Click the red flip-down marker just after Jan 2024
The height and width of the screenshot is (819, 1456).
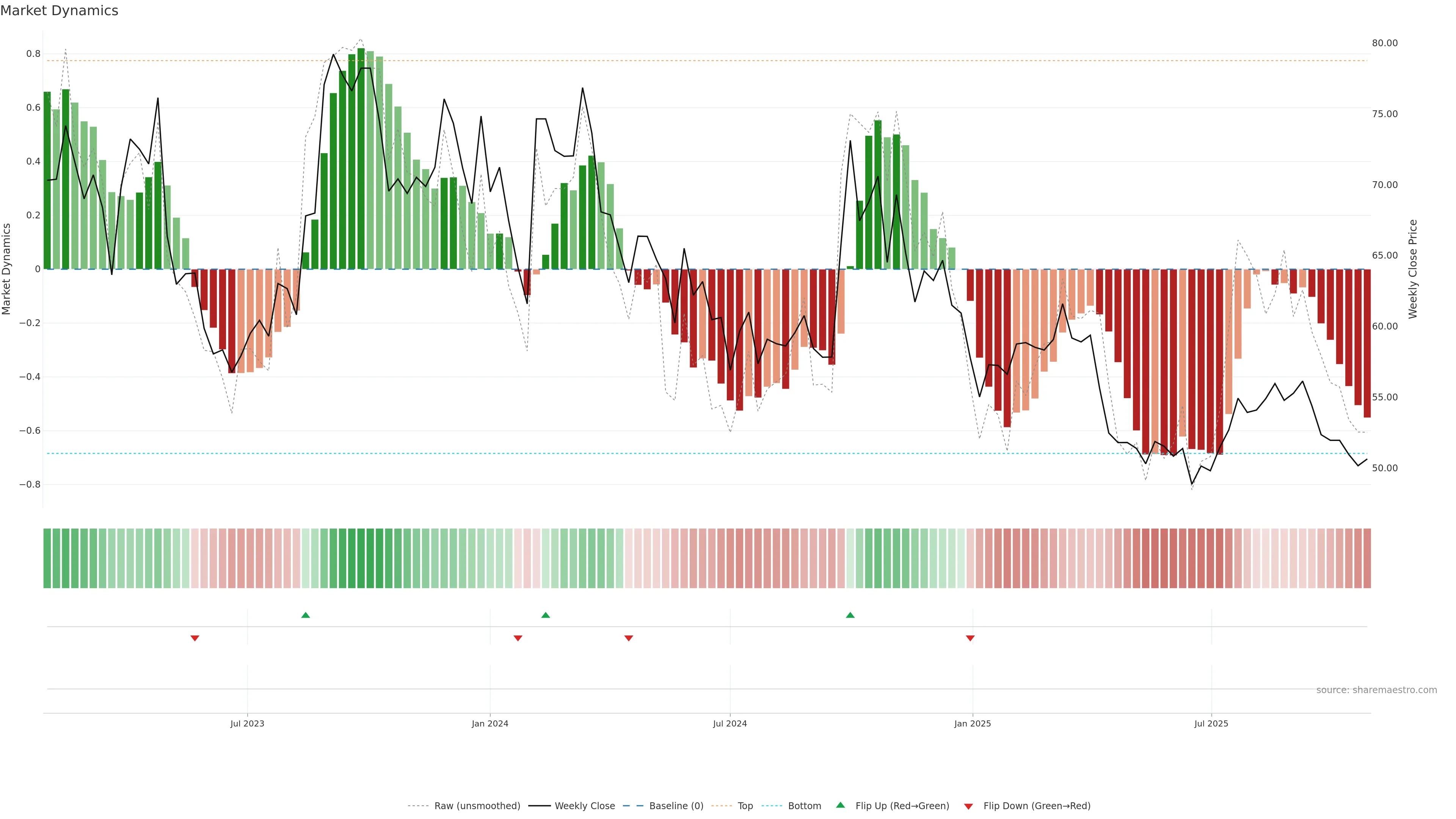pyautogui.click(x=518, y=638)
